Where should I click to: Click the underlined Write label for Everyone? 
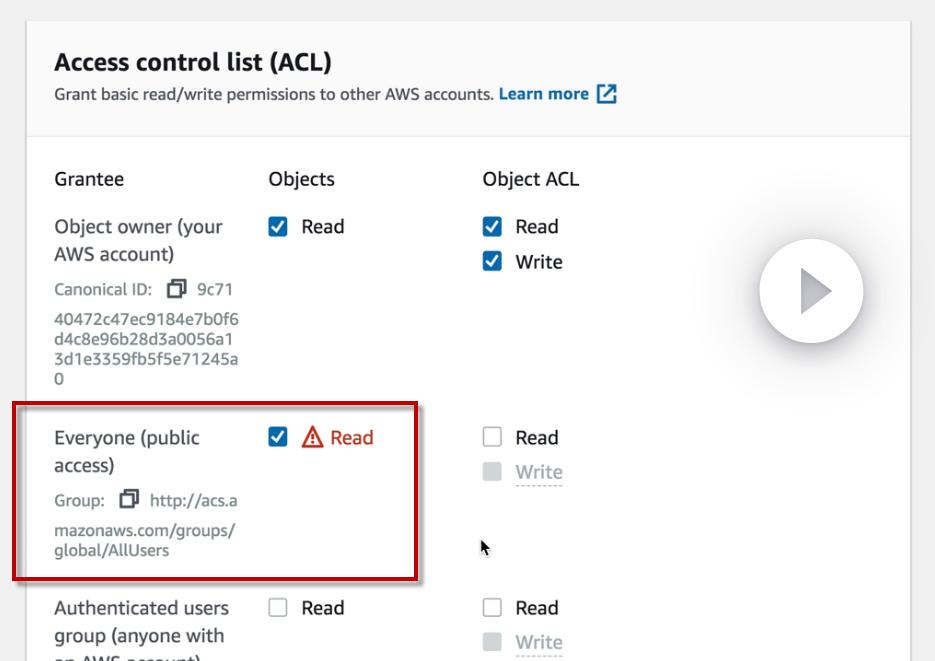(539, 472)
